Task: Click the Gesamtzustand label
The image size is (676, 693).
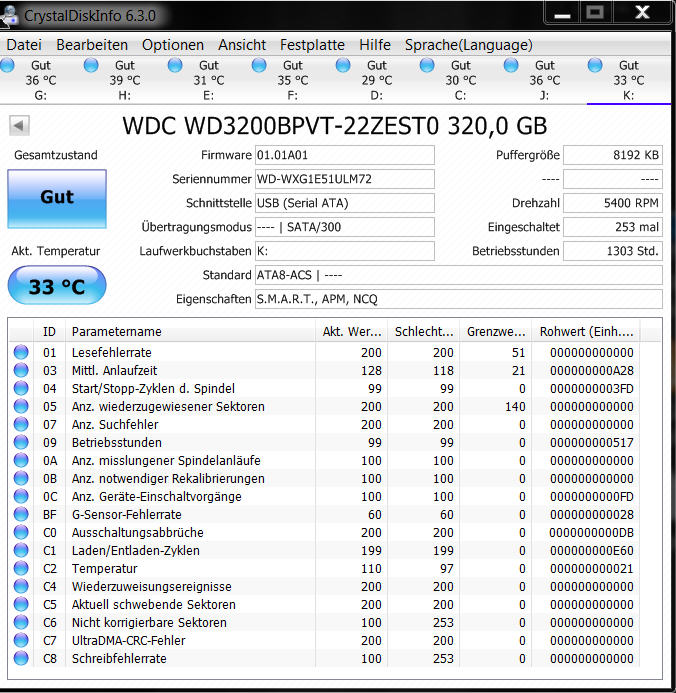Action: 56,155
